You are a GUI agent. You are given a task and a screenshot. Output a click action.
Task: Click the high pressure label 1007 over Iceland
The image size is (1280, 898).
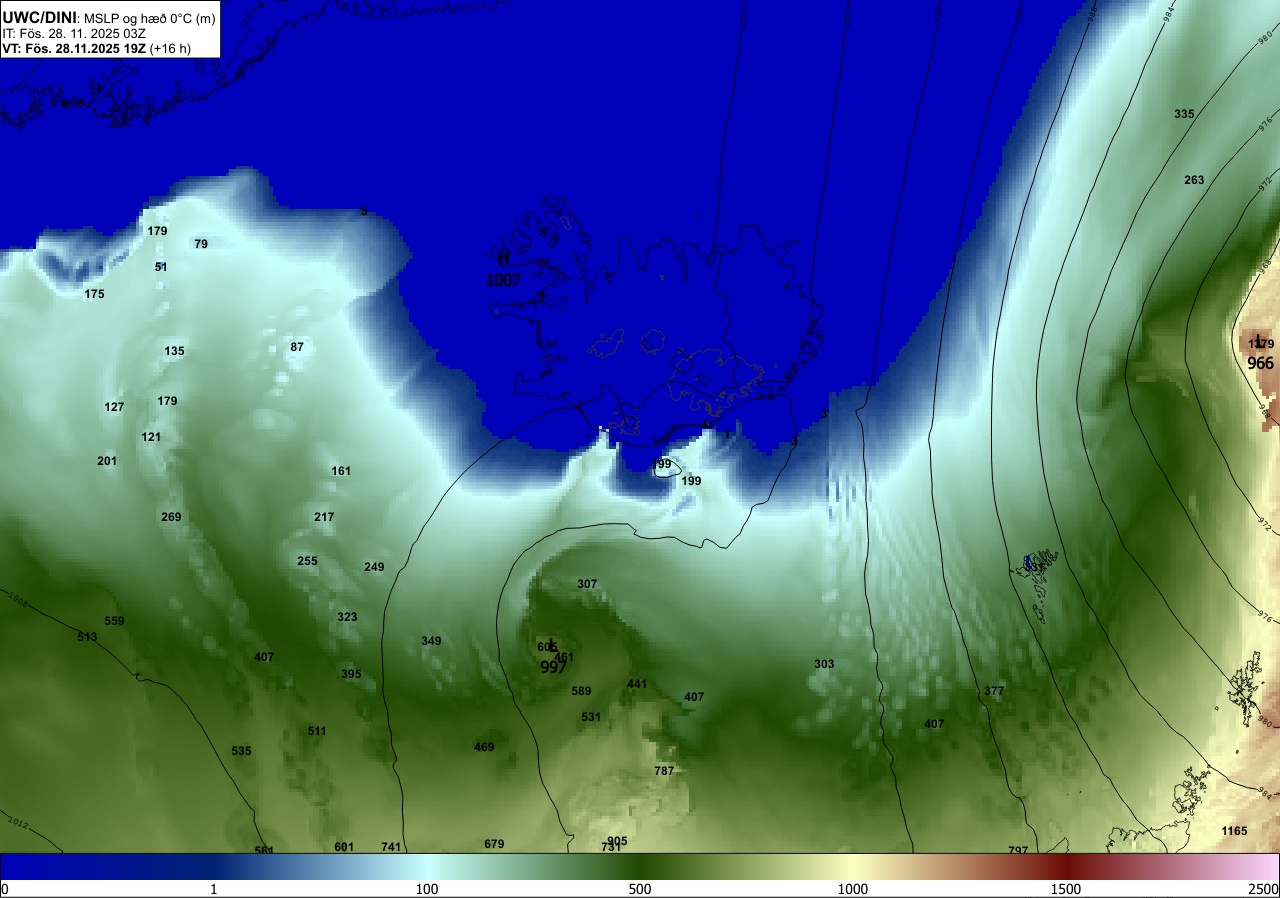(504, 281)
